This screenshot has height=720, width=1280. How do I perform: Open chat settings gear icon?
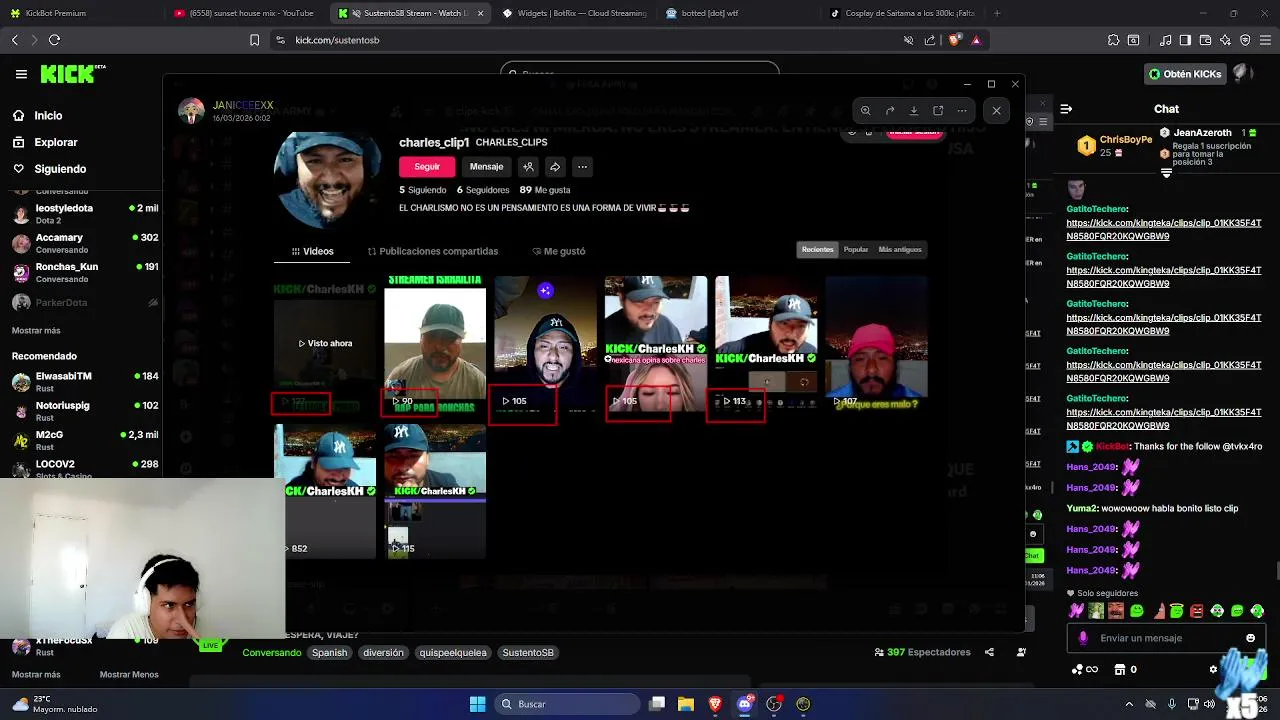pos(1213,670)
